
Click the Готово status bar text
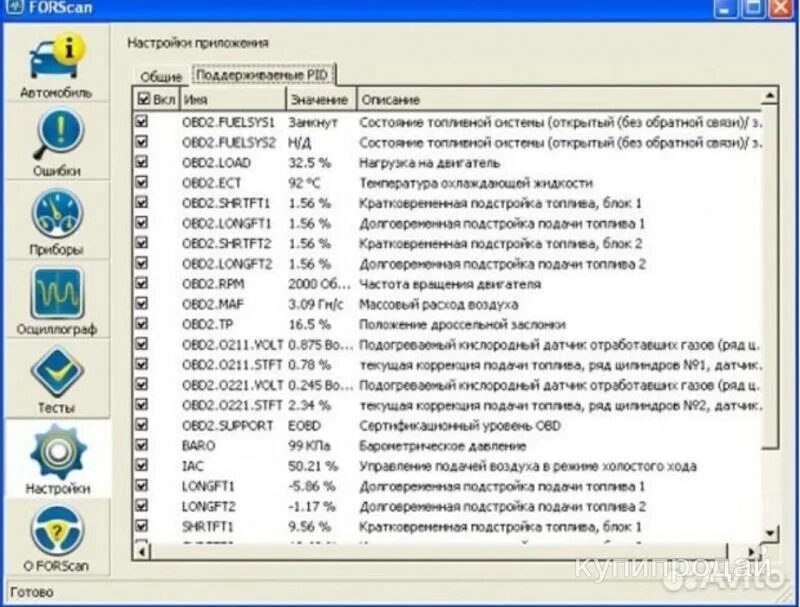coord(32,593)
